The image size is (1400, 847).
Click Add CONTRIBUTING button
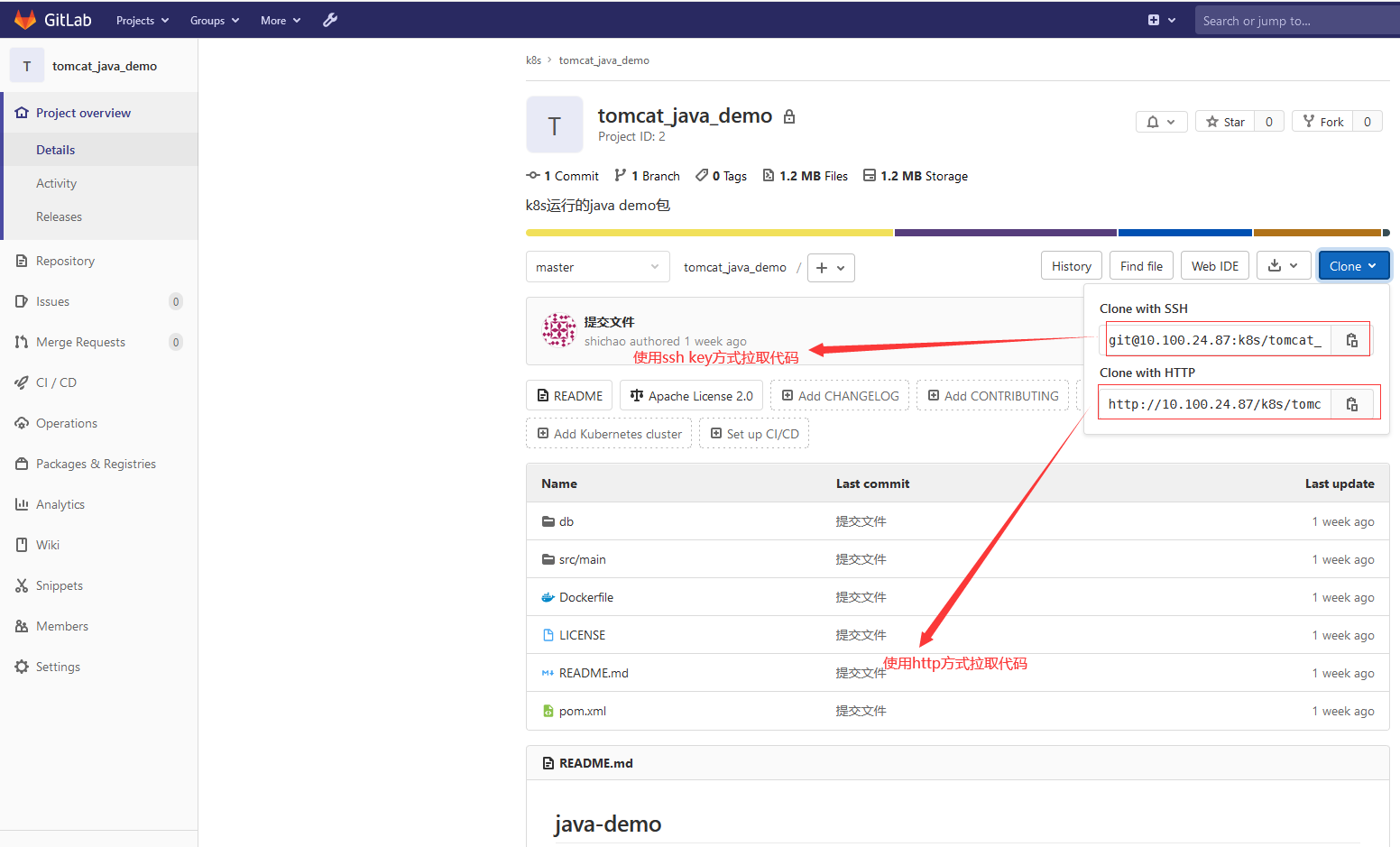point(992,396)
